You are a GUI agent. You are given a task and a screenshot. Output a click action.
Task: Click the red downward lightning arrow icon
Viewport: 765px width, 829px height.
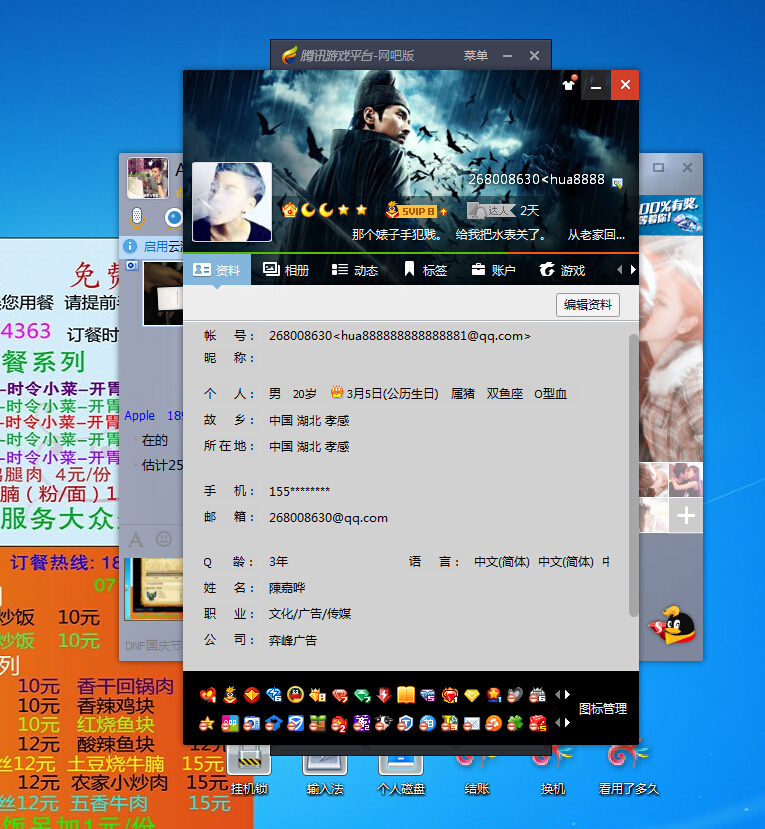(x=384, y=695)
